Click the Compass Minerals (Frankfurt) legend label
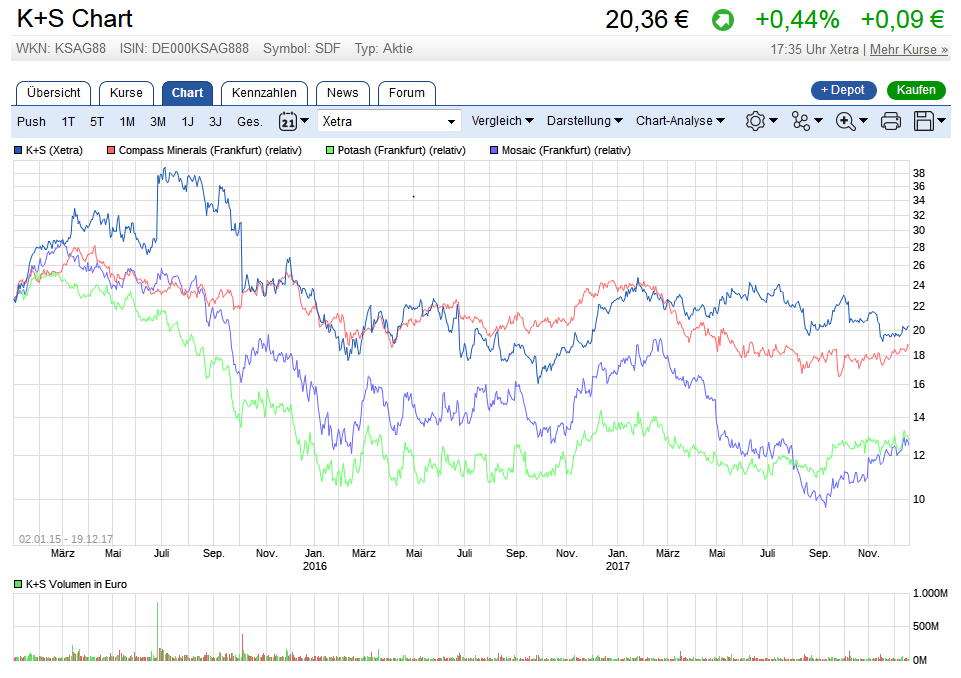This screenshot has width=961, height=678. pos(210,150)
